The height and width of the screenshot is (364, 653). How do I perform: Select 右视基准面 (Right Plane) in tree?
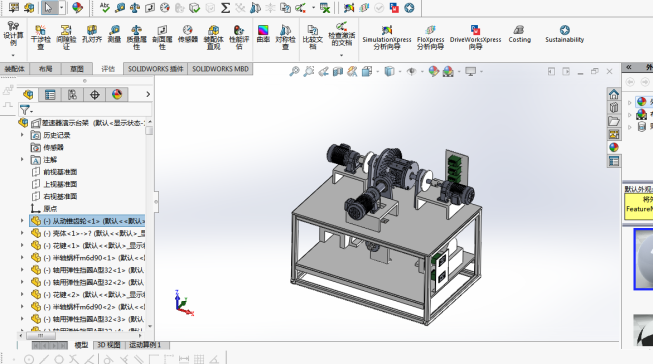click(55, 197)
